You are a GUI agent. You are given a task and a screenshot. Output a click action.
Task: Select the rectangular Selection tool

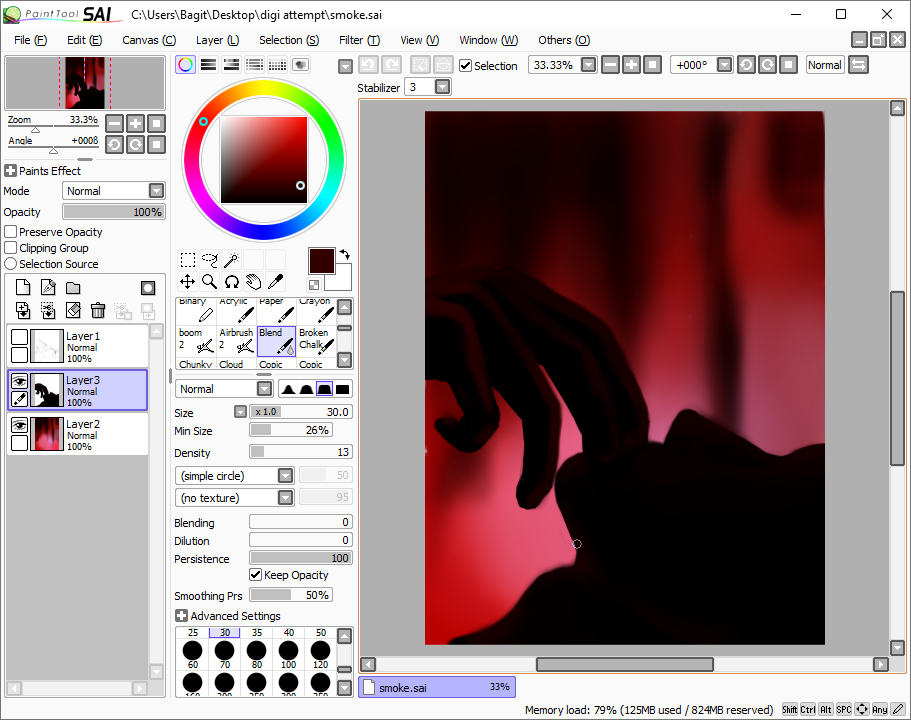pyautogui.click(x=187, y=259)
